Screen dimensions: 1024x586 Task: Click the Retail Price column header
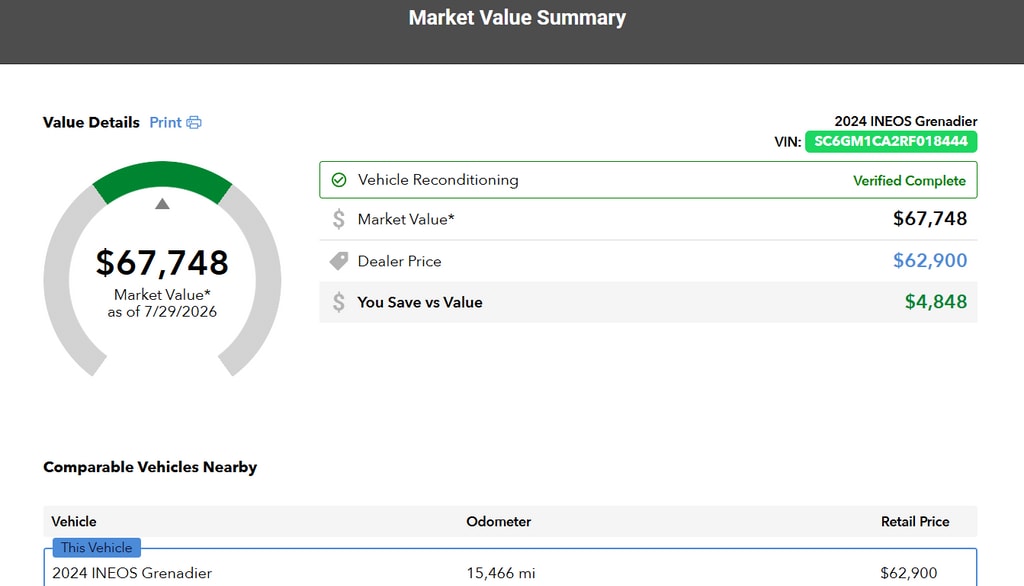(915, 521)
